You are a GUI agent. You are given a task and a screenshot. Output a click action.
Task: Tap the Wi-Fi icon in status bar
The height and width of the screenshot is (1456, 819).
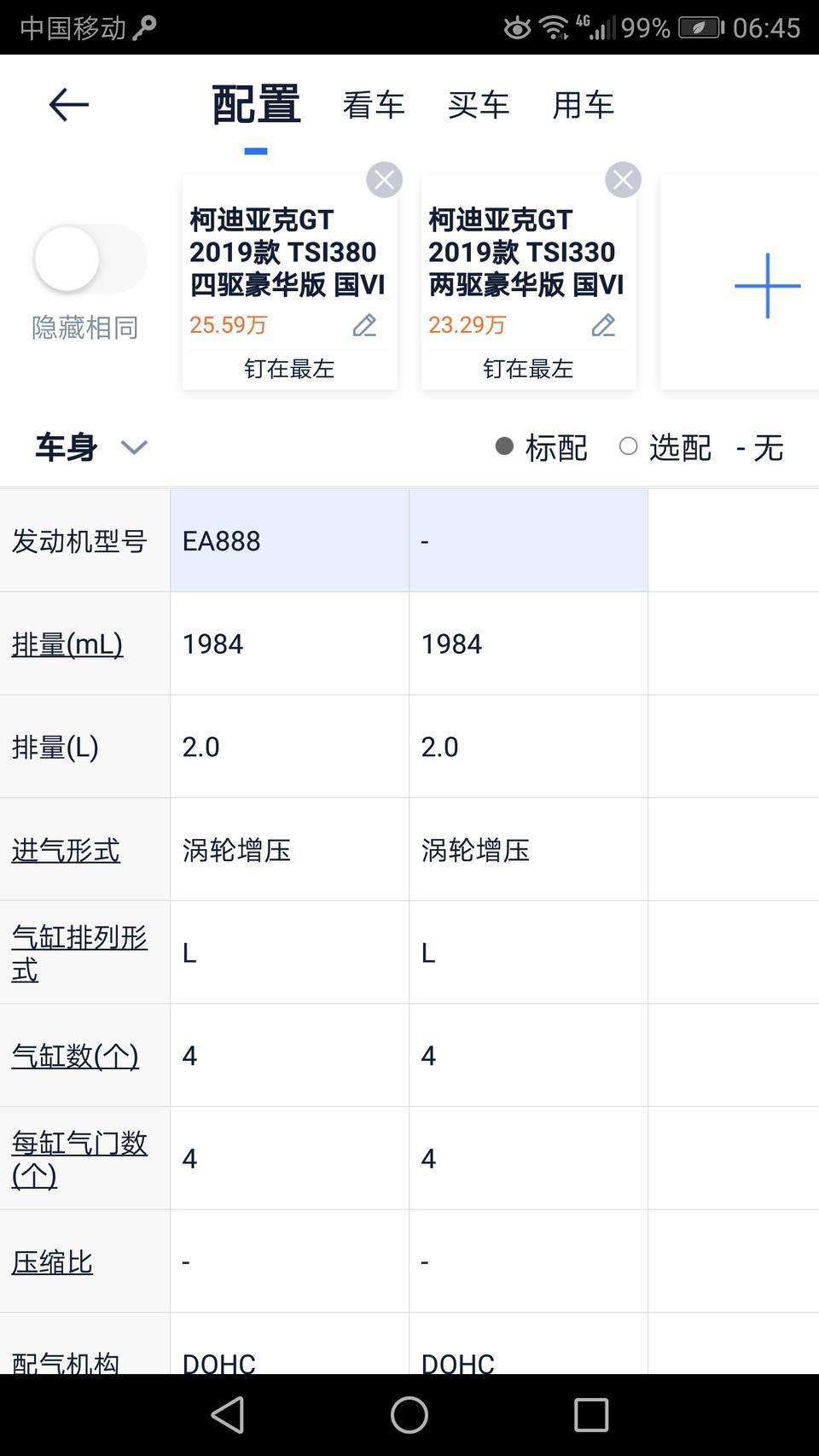(555, 27)
